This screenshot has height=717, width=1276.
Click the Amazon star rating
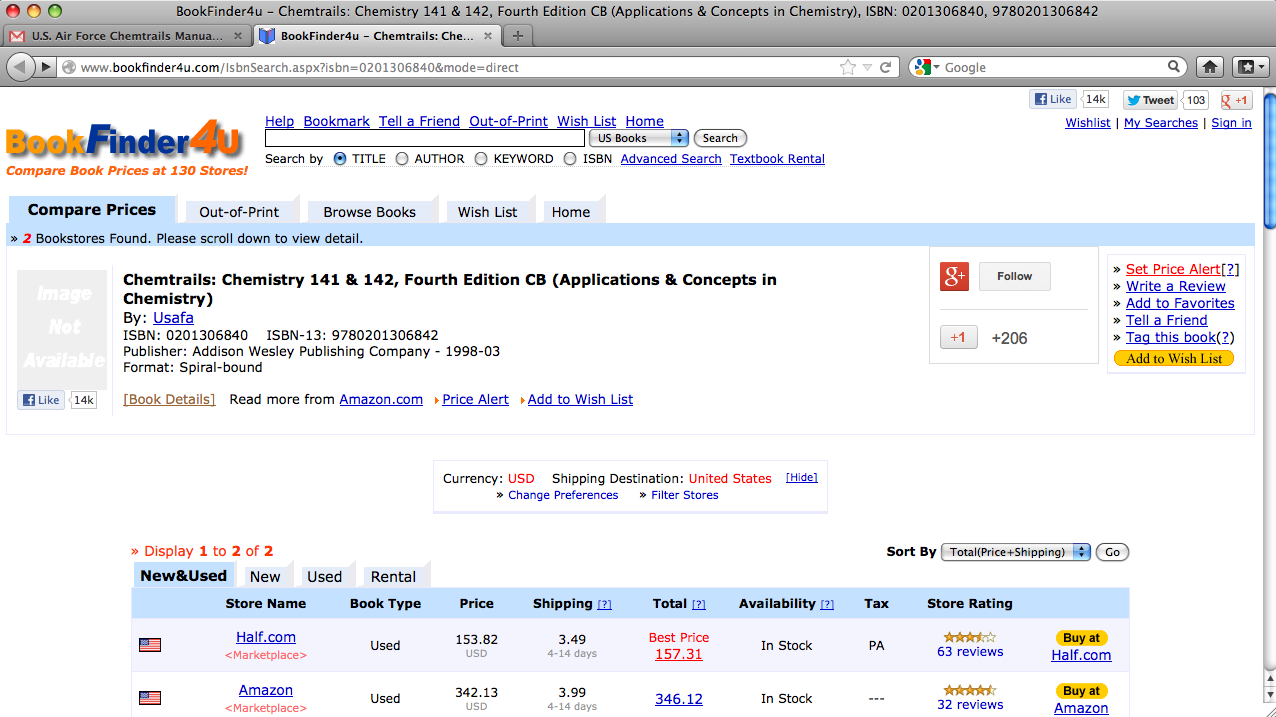pos(970,690)
